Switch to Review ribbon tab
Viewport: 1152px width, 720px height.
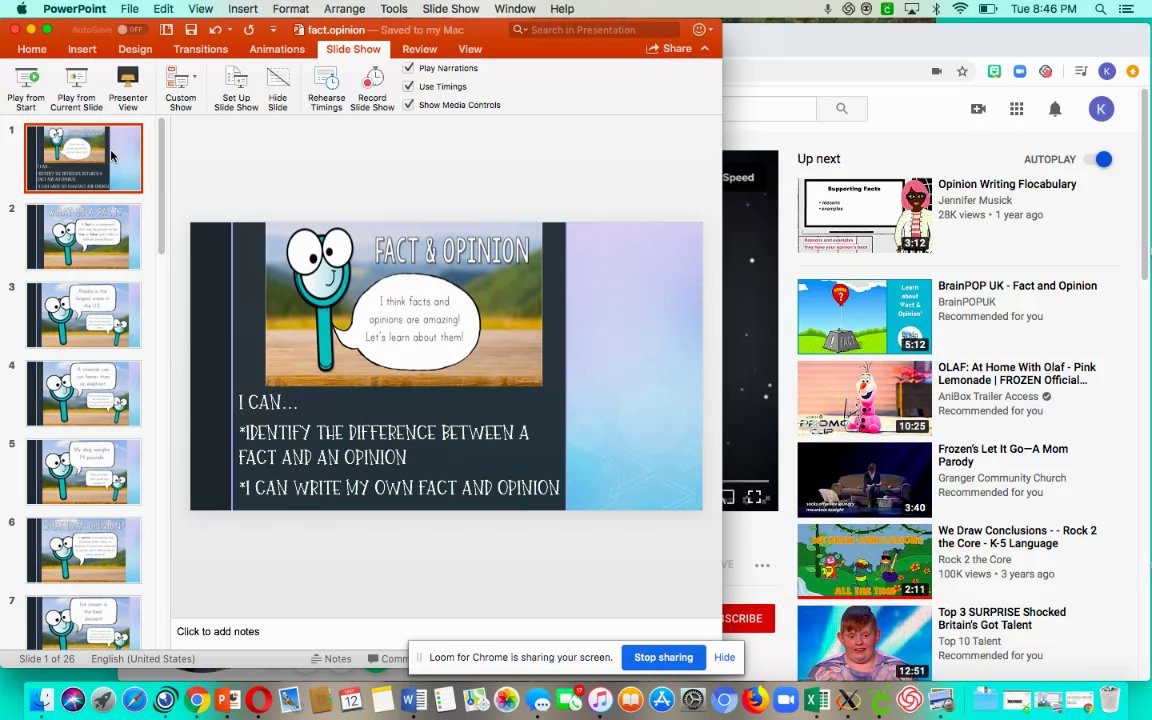[420, 48]
